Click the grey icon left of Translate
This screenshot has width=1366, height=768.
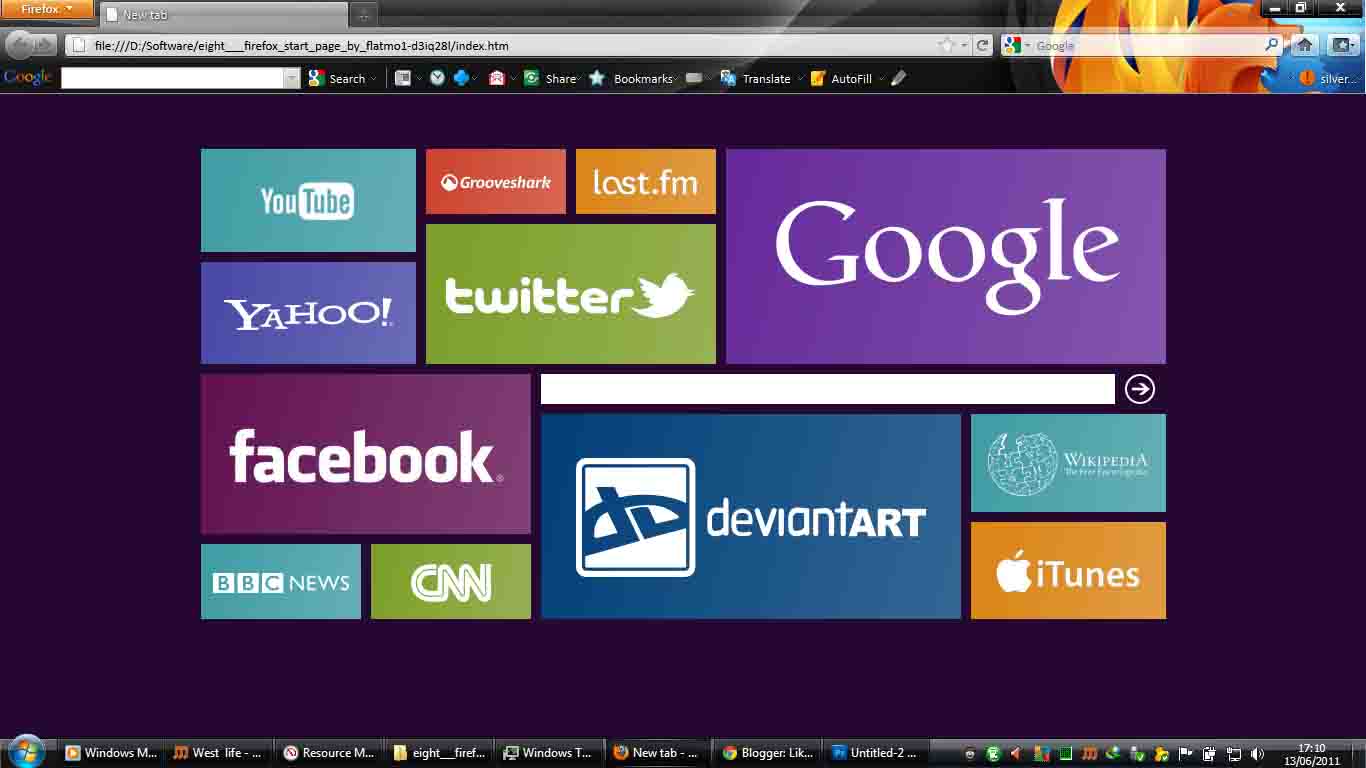coord(693,78)
